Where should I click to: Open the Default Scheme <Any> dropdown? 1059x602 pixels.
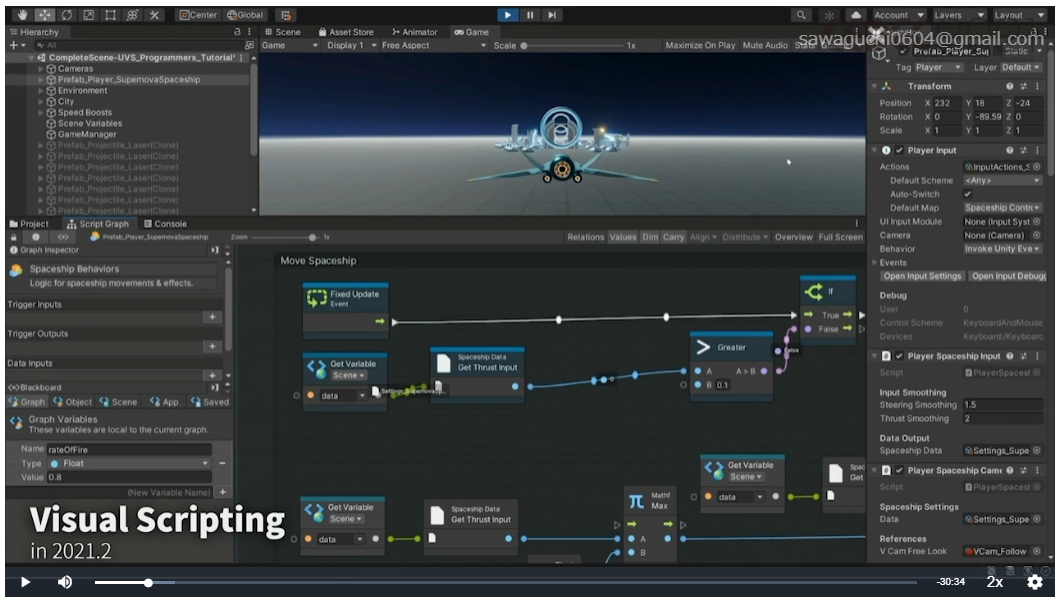[1002, 180]
